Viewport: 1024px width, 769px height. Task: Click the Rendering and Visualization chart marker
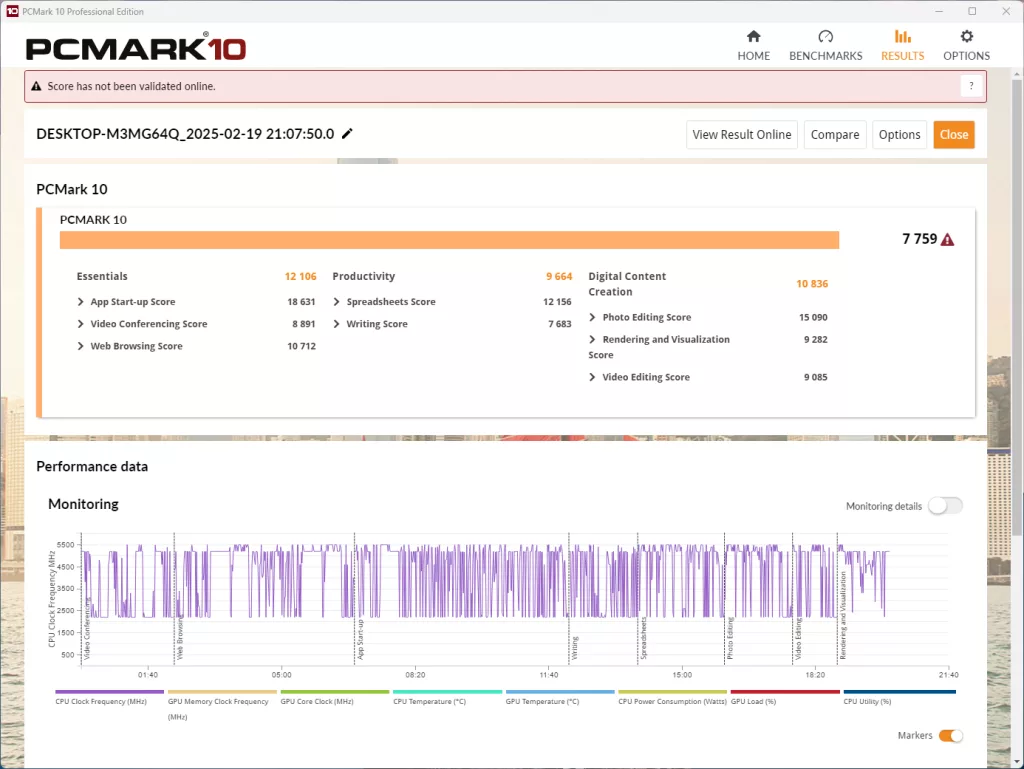pos(842,616)
